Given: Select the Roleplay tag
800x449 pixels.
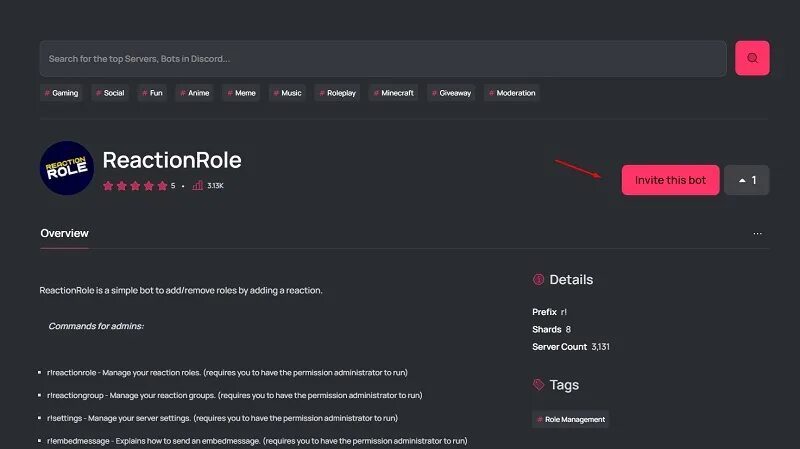Looking at the screenshot, I should (337, 93).
